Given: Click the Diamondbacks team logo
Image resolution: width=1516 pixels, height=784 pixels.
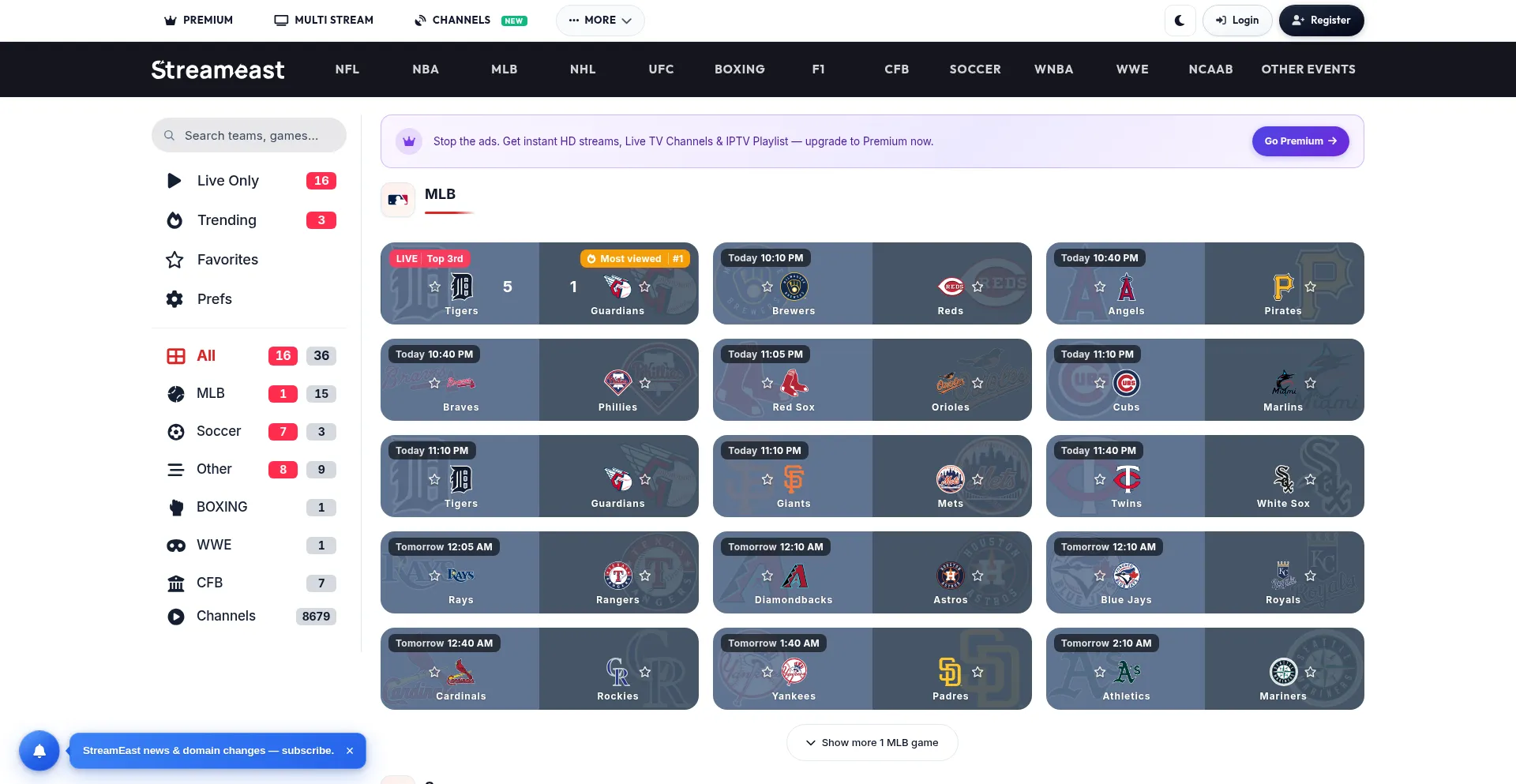Looking at the screenshot, I should 794,576.
